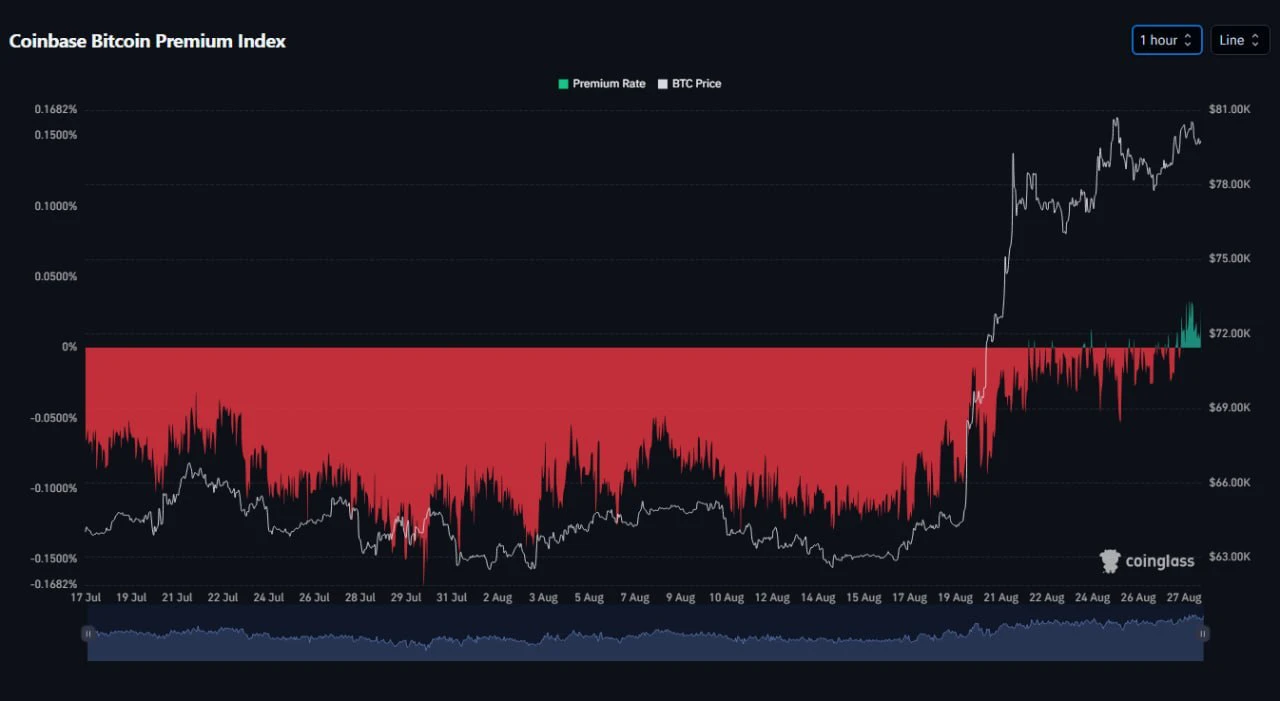Click the 22 Aug date label
The image size is (1280, 701).
[x=1046, y=598]
